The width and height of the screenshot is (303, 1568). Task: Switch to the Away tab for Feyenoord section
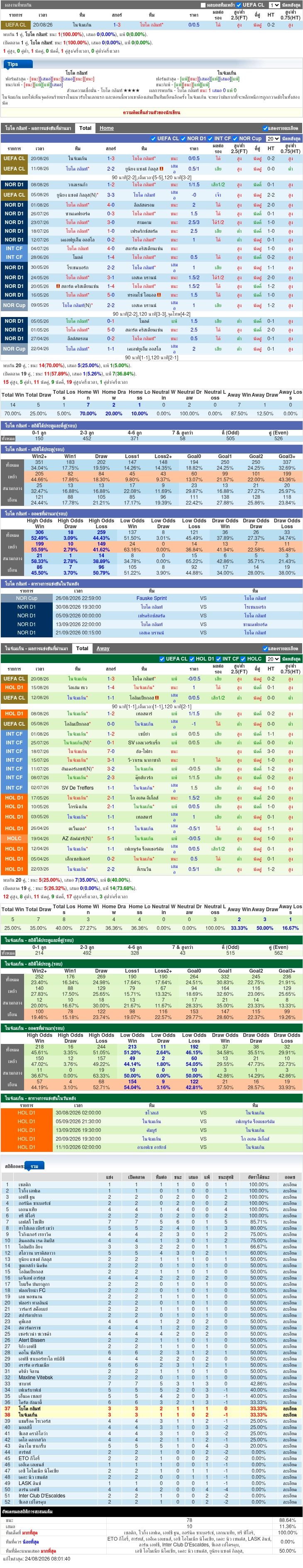click(x=103, y=648)
